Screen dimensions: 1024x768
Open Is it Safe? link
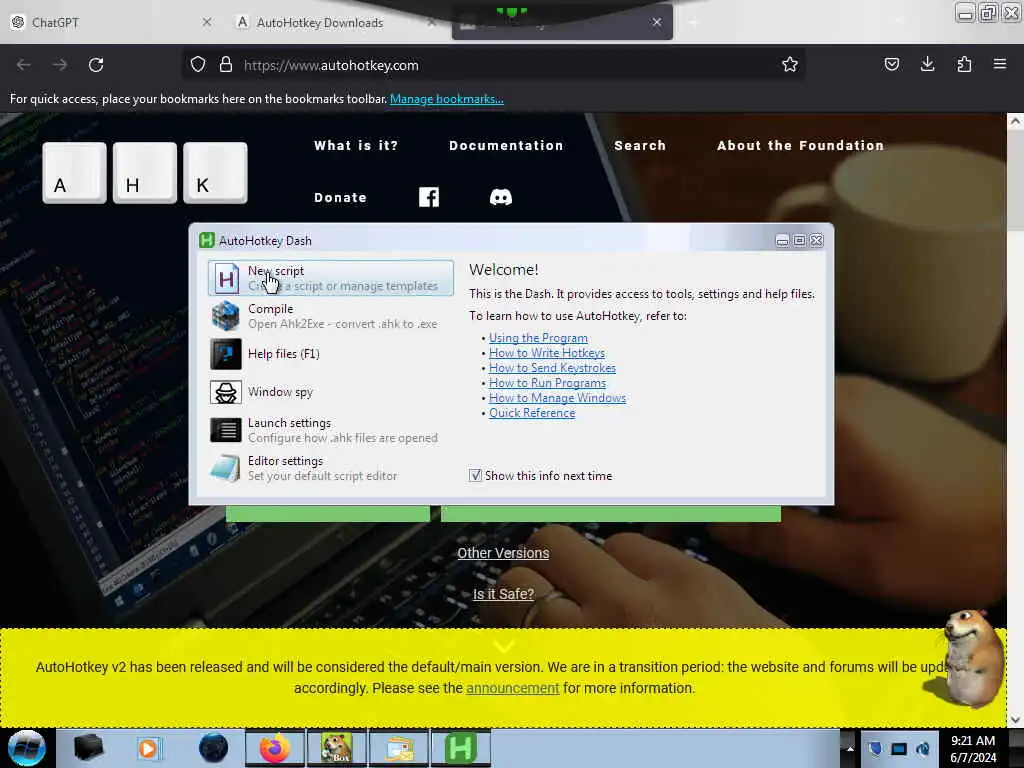tap(503, 594)
